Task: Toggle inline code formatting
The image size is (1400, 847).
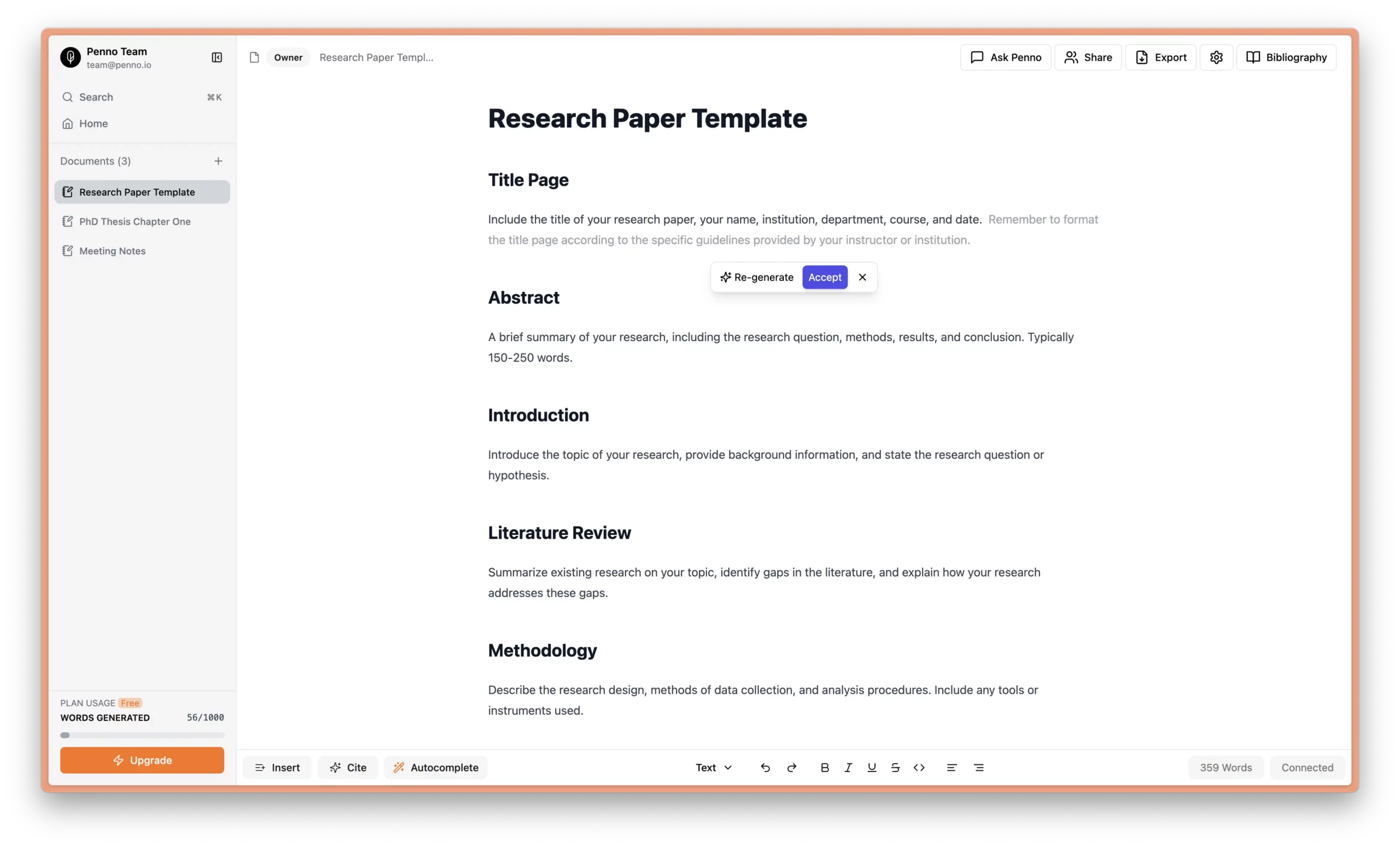Action: click(919, 768)
